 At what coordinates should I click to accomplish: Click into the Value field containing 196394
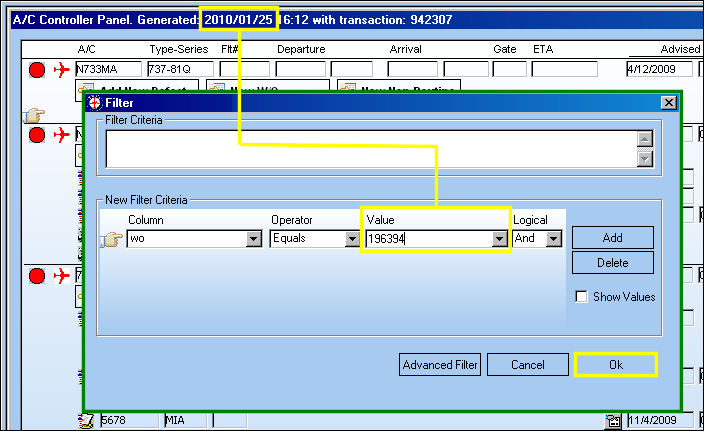(x=429, y=239)
